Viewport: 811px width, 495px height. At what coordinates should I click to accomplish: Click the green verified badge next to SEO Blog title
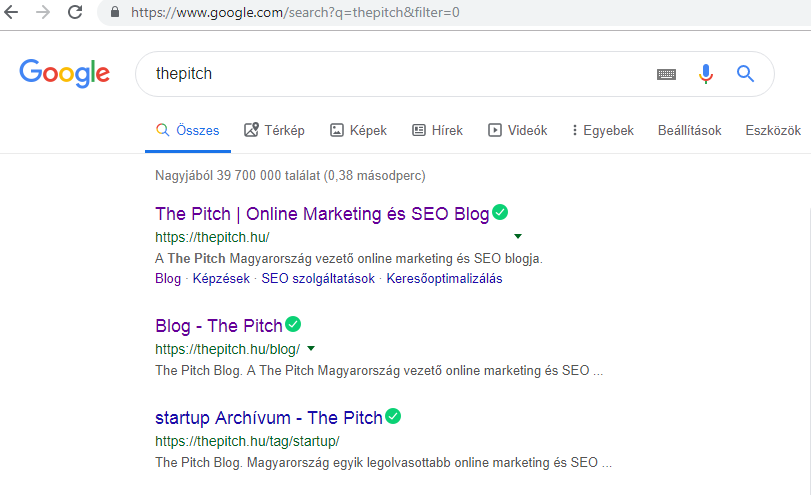pos(500,212)
